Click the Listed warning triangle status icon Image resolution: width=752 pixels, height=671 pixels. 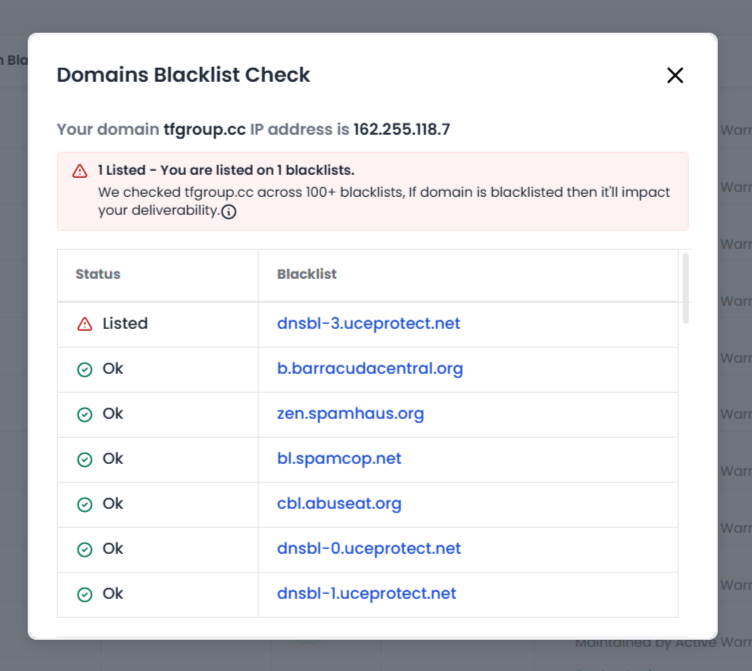(x=85, y=324)
